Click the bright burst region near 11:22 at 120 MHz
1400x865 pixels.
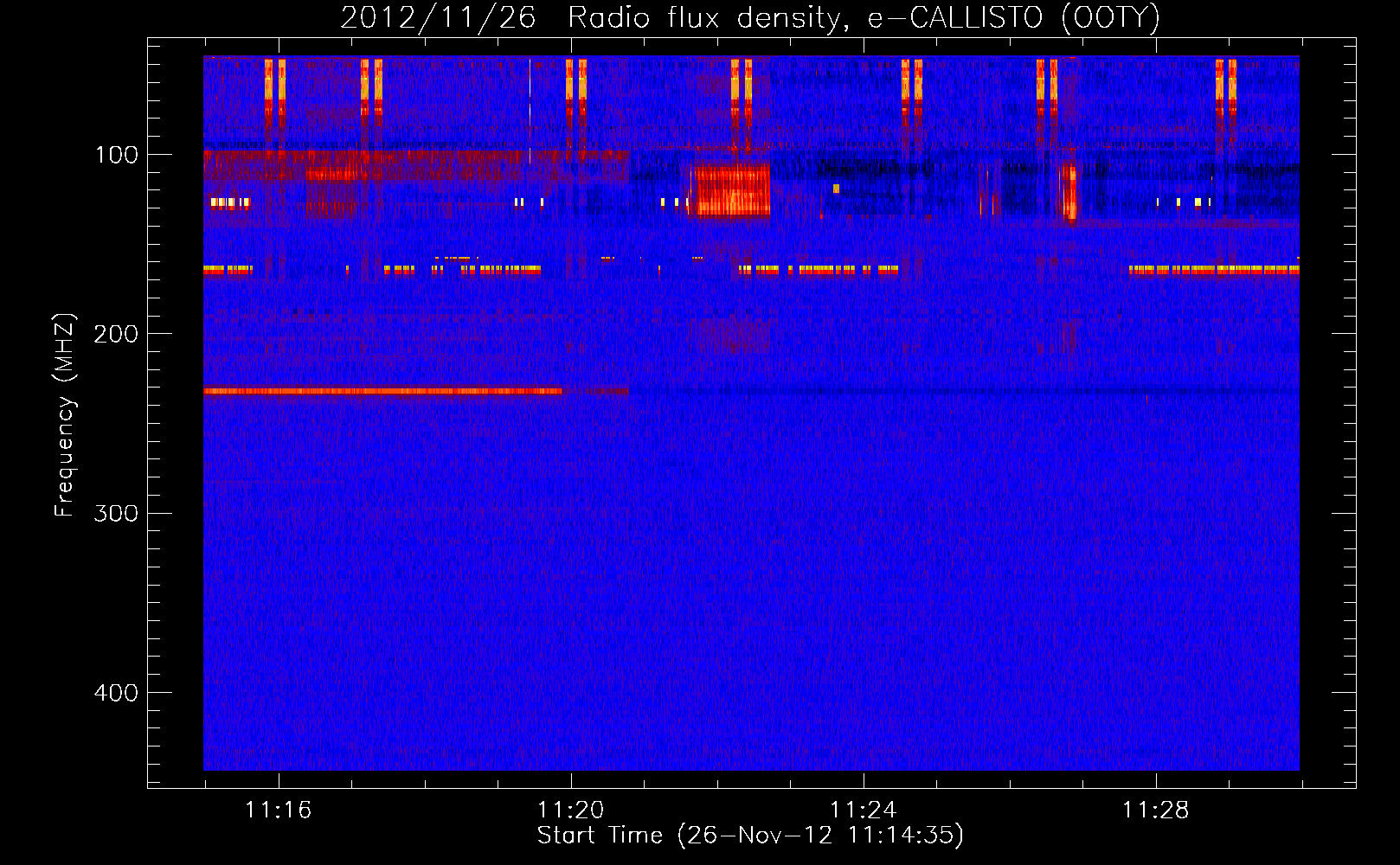pyautogui.click(x=731, y=189)
